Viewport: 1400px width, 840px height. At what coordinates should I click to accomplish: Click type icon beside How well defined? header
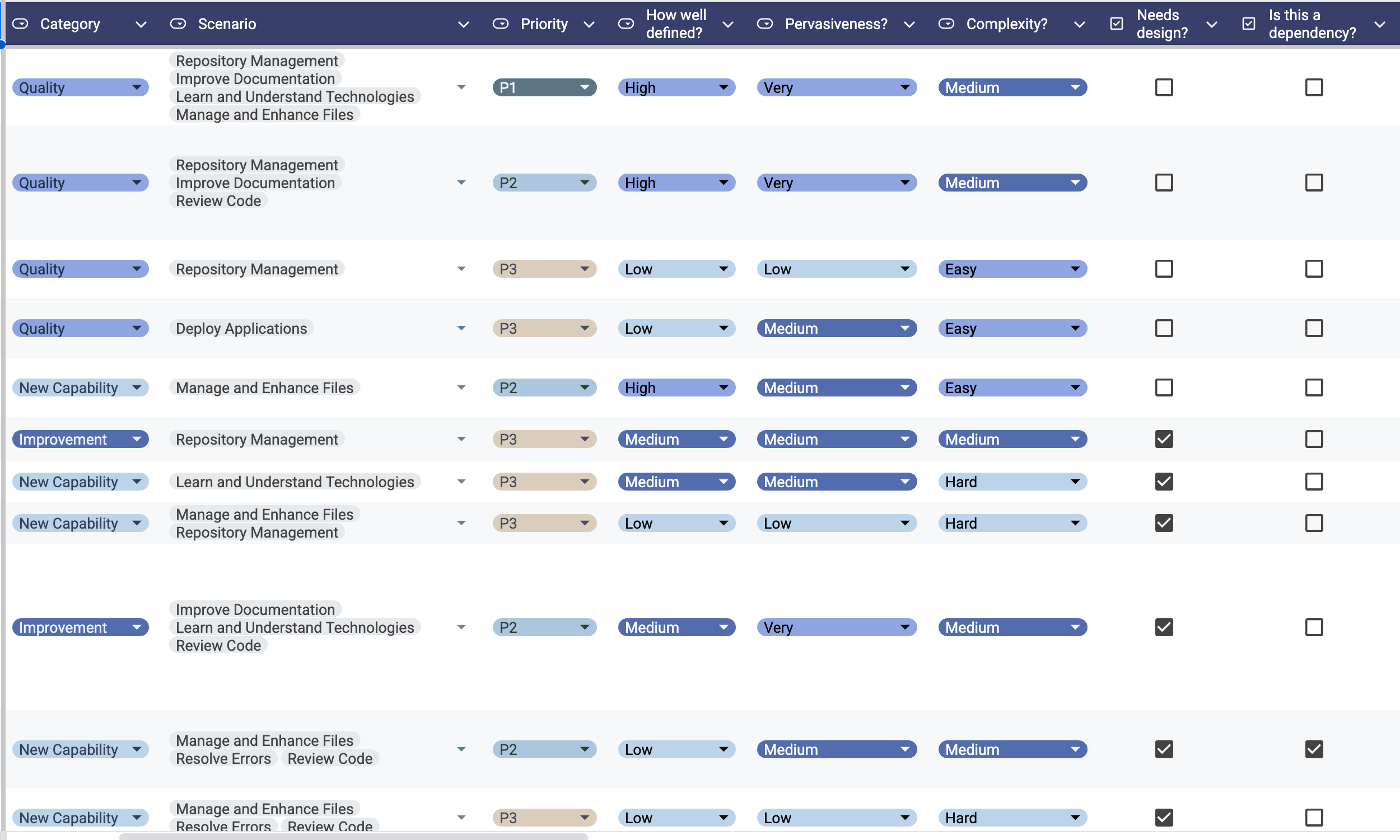(x=626, y=24)
